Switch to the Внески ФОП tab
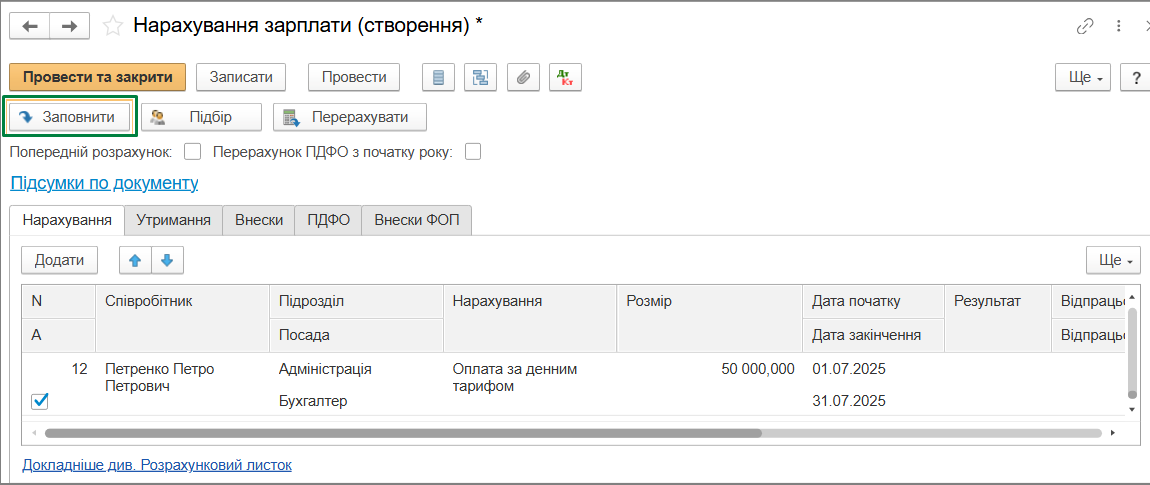Screen dimensions: 1150x485 point(417,220)
